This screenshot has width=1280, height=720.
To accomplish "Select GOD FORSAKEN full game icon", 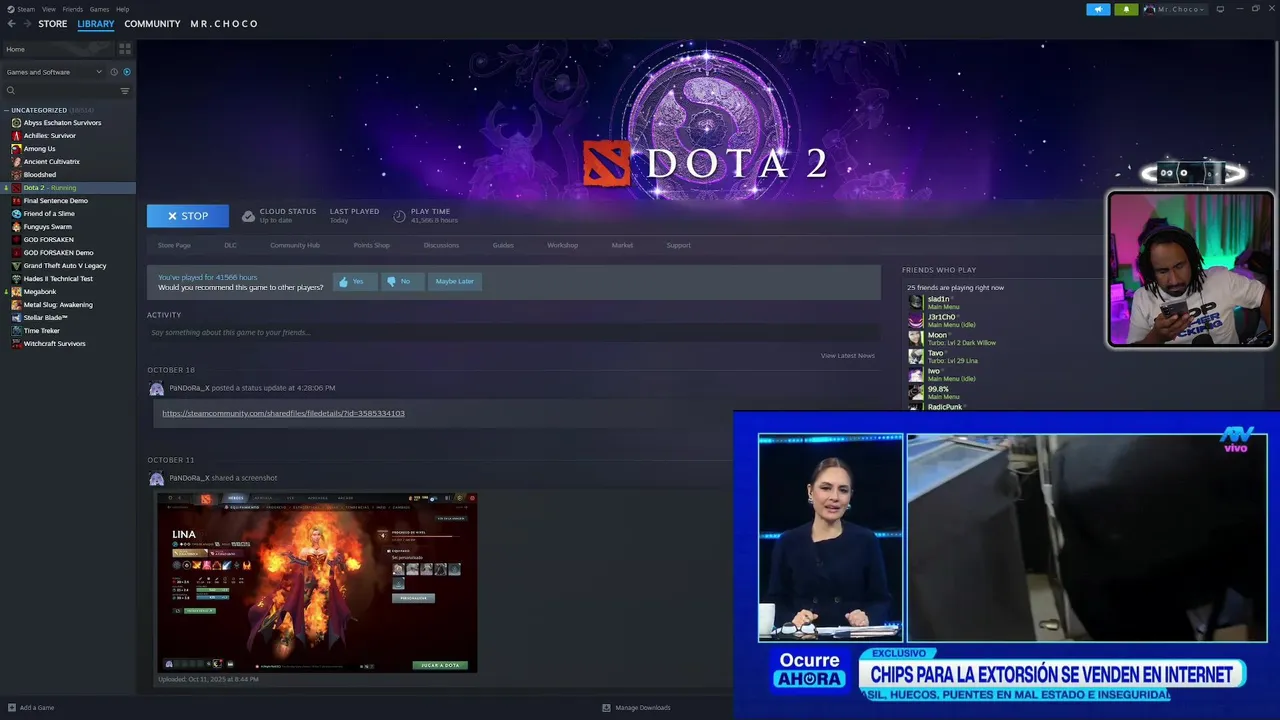I will 16,240.
